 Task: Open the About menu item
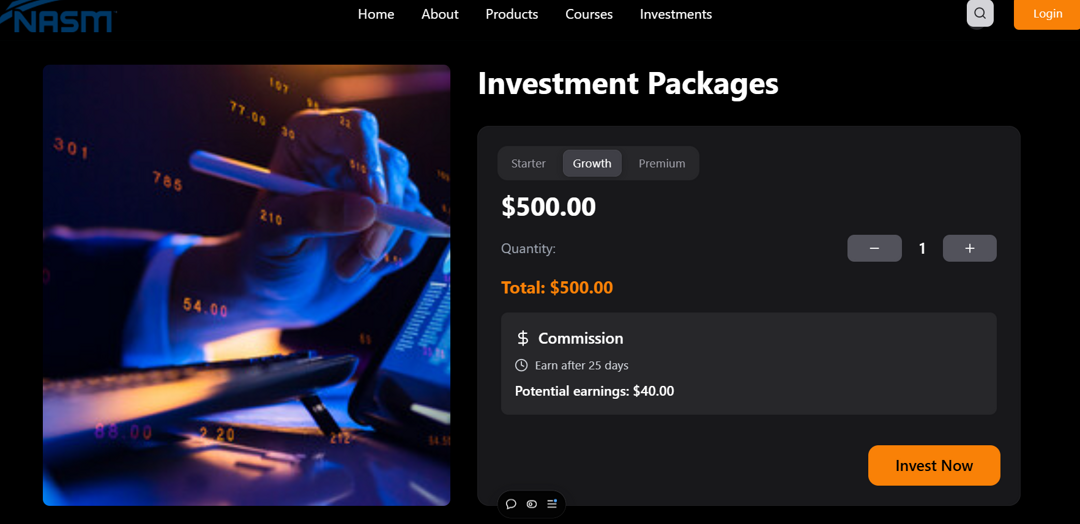[440, 14]
